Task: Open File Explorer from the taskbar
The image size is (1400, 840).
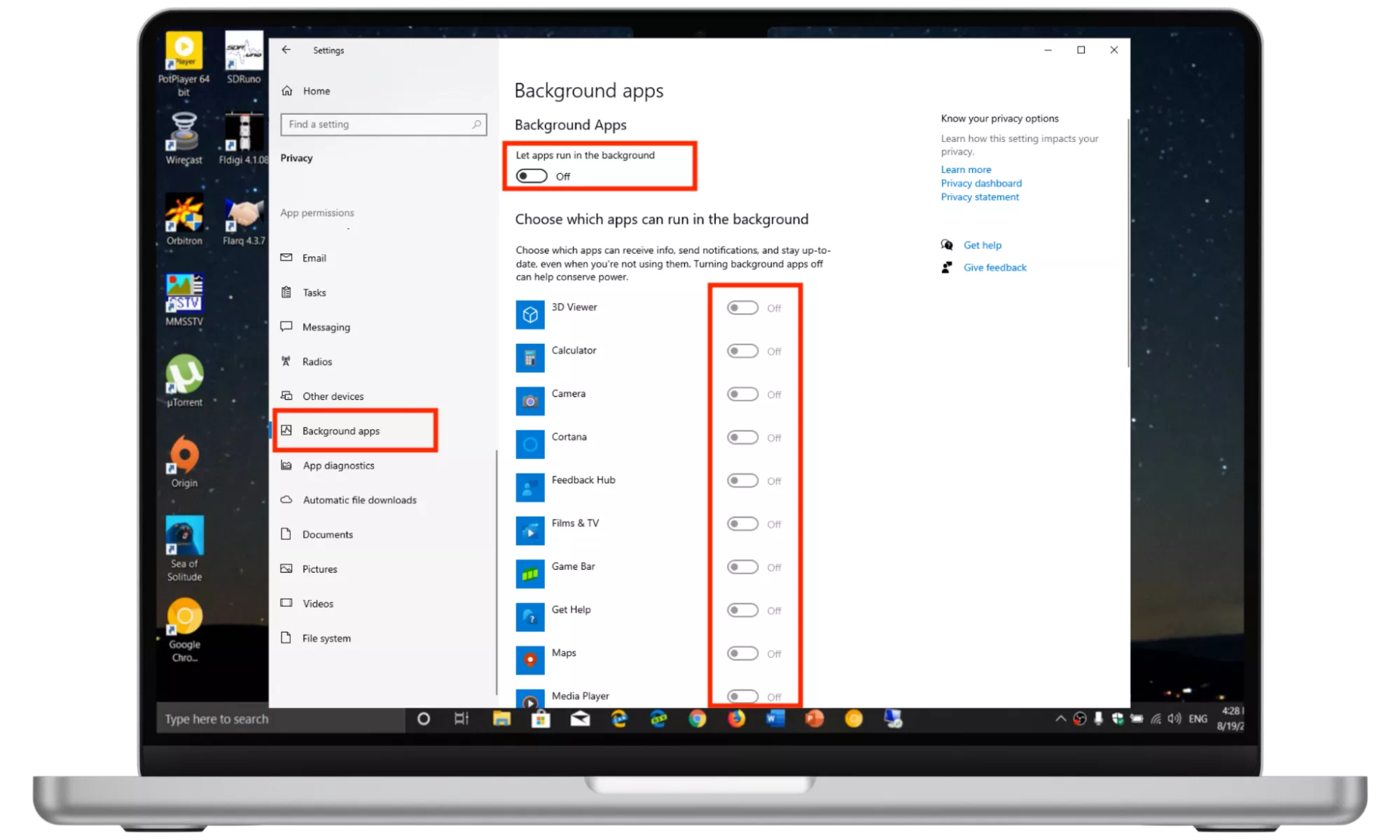Action: tap(501, 719)
